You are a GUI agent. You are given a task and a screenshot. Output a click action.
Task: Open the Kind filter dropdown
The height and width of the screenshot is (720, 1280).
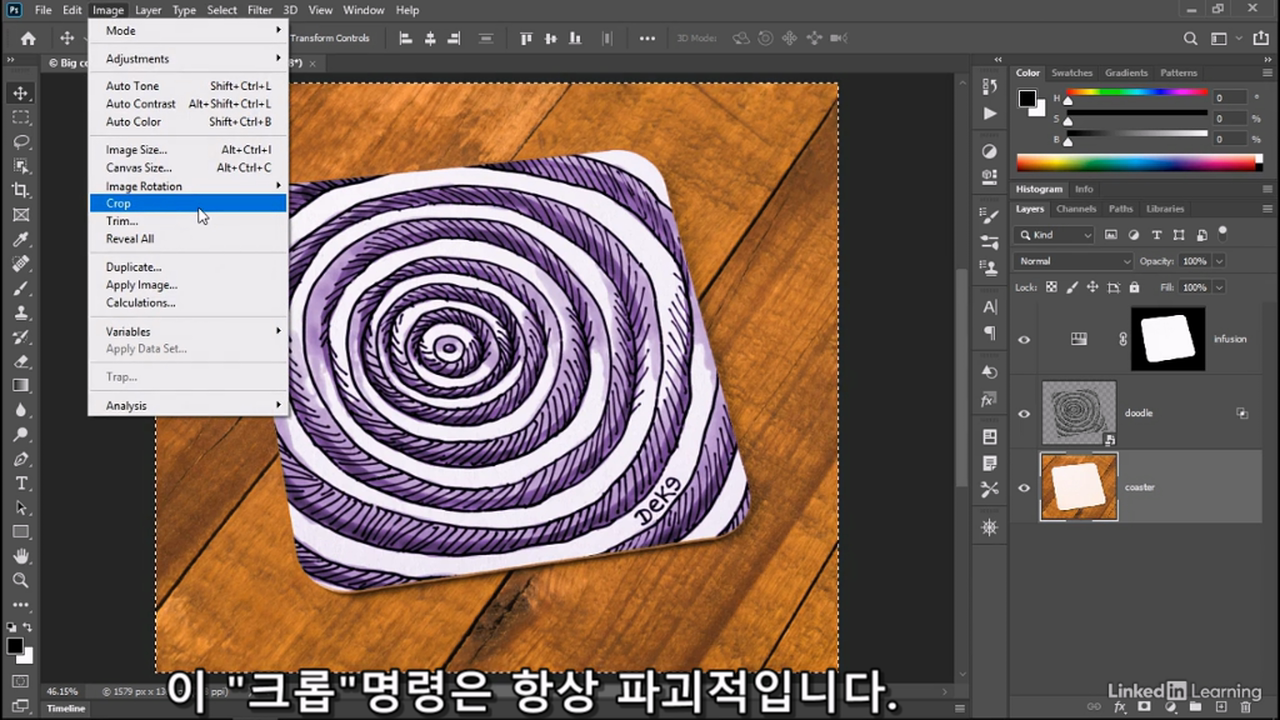[x=1054, y=235]
